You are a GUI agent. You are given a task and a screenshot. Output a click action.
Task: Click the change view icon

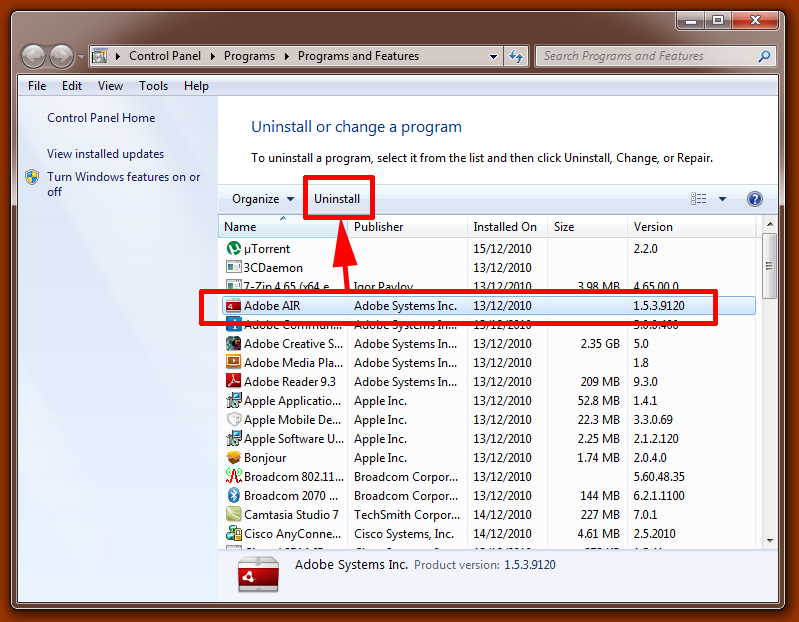[x=698, y=199]
